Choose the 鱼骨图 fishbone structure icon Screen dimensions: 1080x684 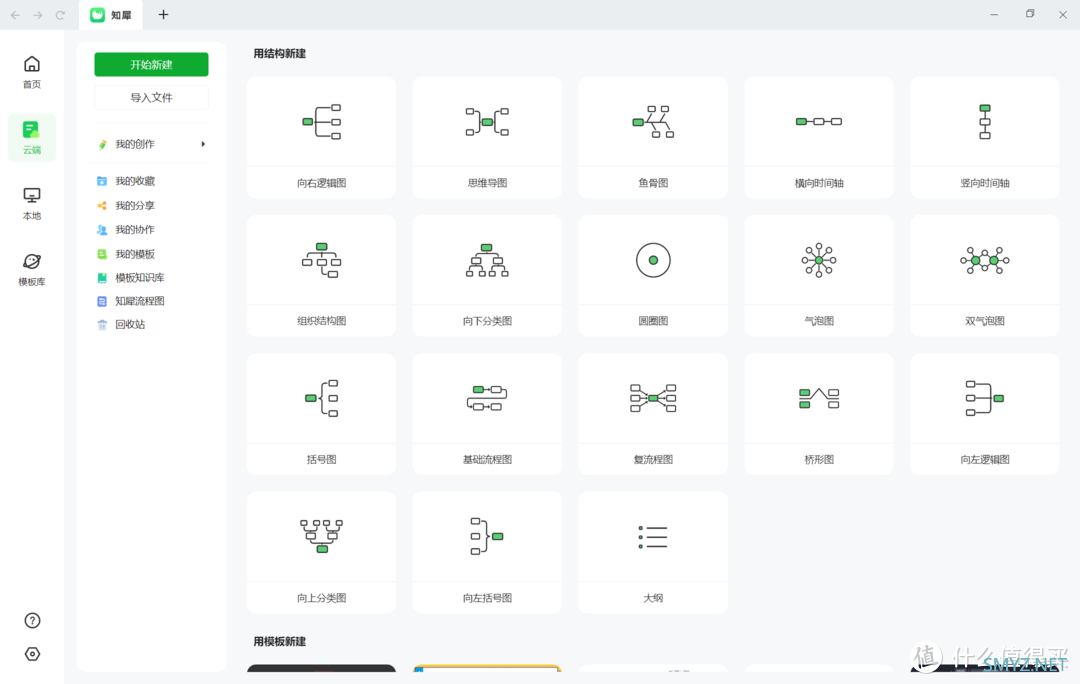pos(653,122)
